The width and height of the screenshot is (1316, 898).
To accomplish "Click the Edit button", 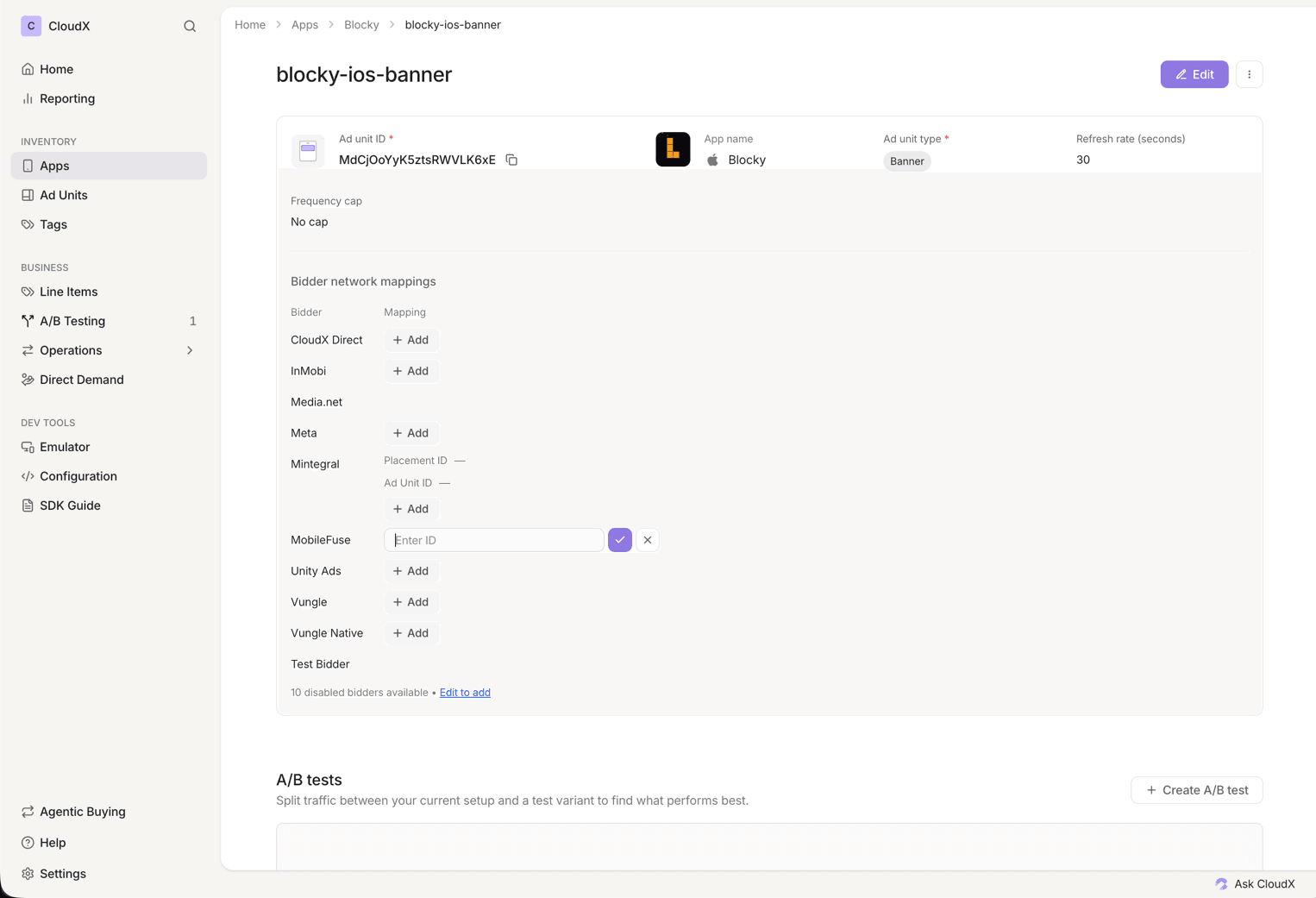I will pos(1194,74).
